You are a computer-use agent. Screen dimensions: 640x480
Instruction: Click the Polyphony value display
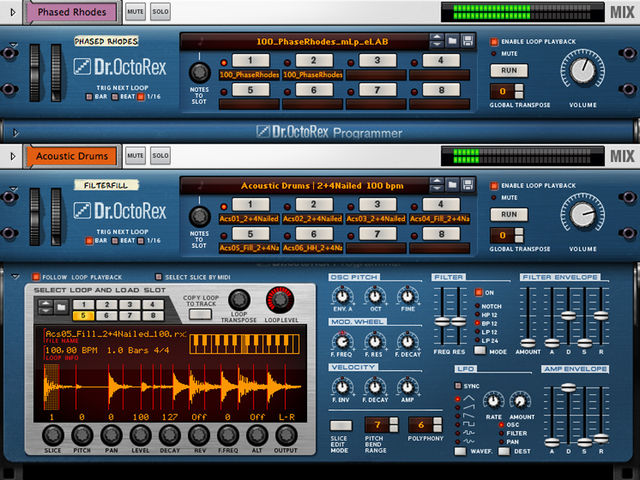tap(421, 425)
